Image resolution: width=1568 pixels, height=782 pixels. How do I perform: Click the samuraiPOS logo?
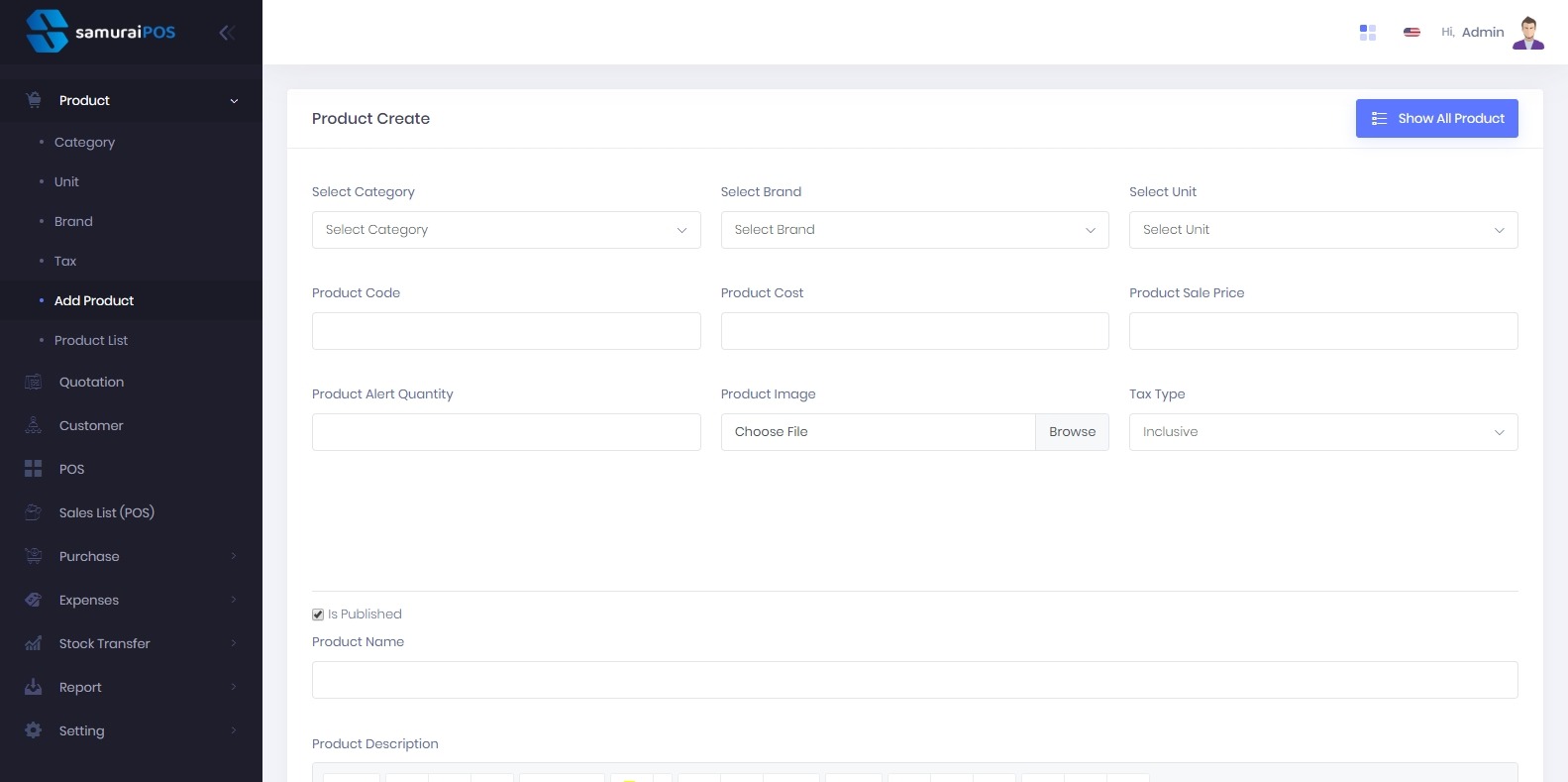tap(101, 32)
